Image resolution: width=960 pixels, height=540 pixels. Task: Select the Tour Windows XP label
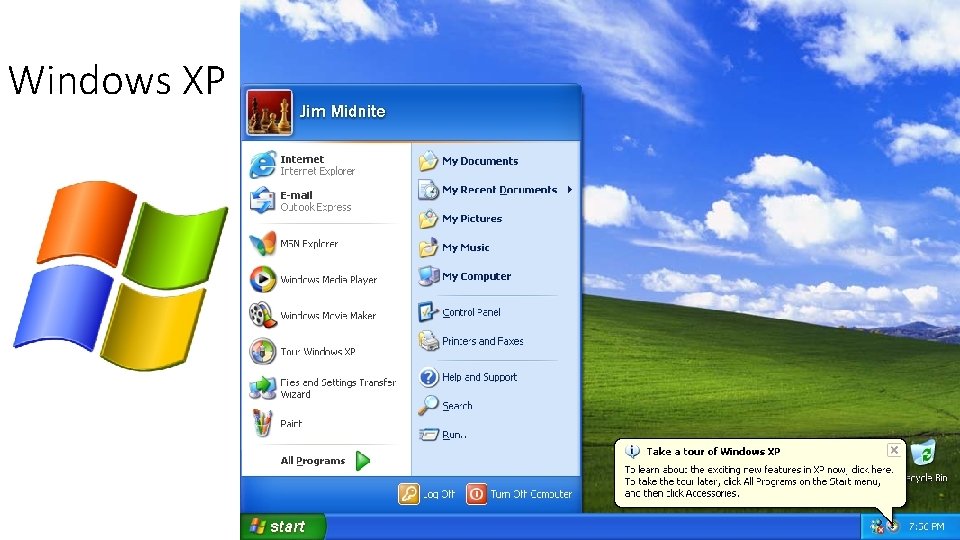pyautogui.click(x=318, y=351)
